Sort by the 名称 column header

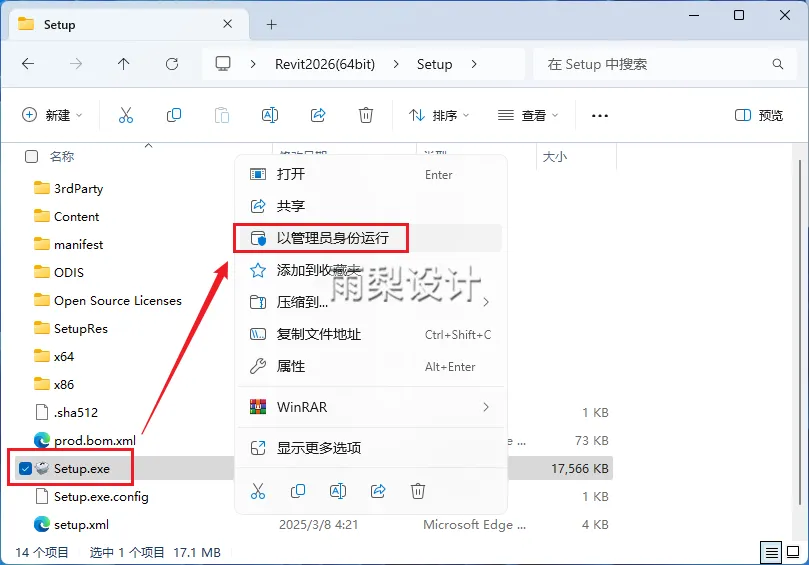click(62, 156)
